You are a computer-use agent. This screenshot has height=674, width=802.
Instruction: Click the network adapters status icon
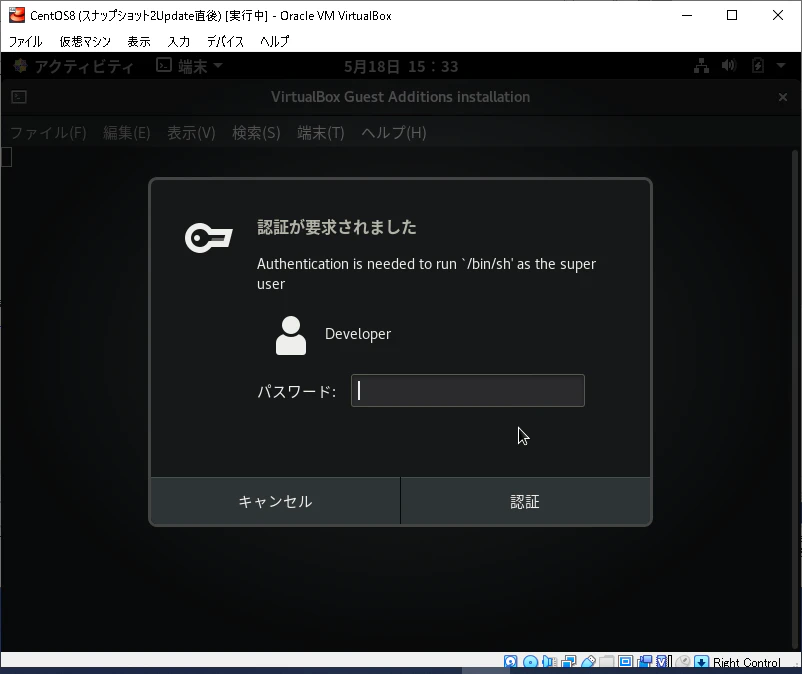point(568,662)
